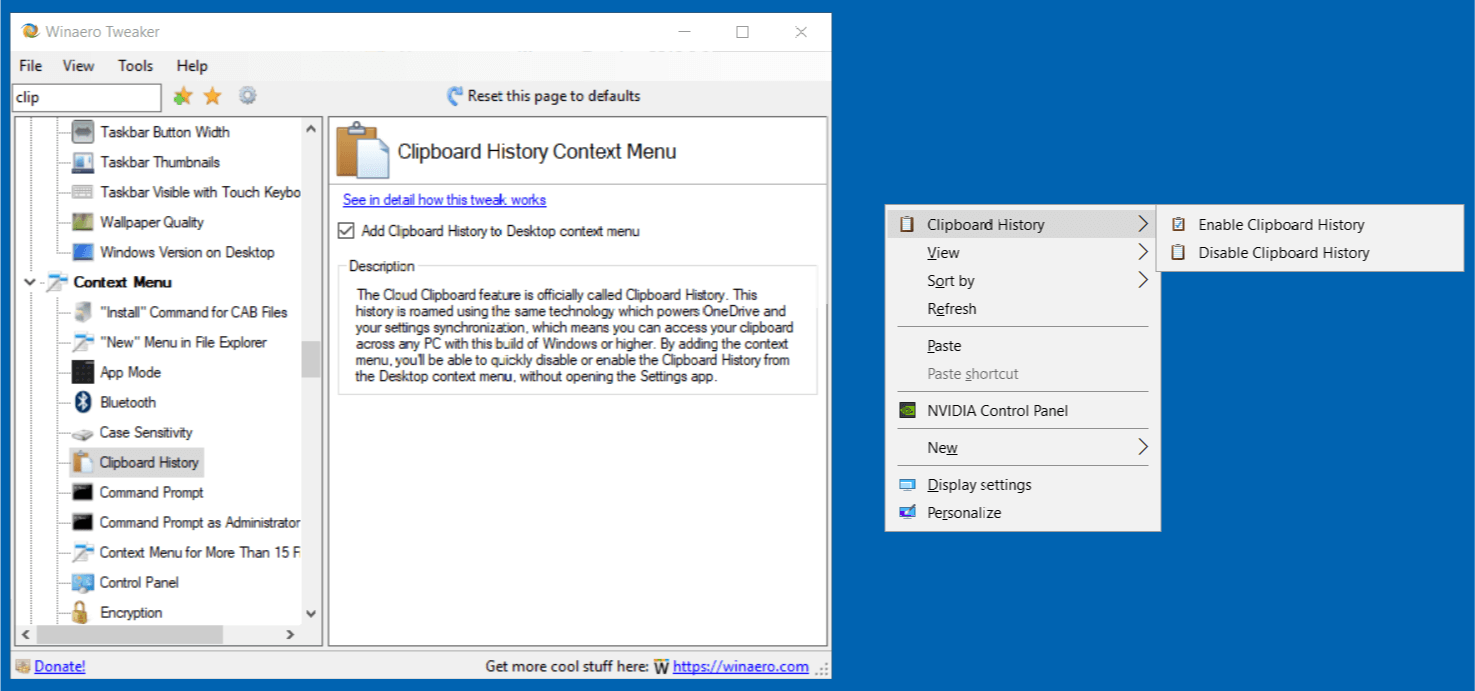Choose Display settings in context menu
1475x691 pixels.
1022,485
